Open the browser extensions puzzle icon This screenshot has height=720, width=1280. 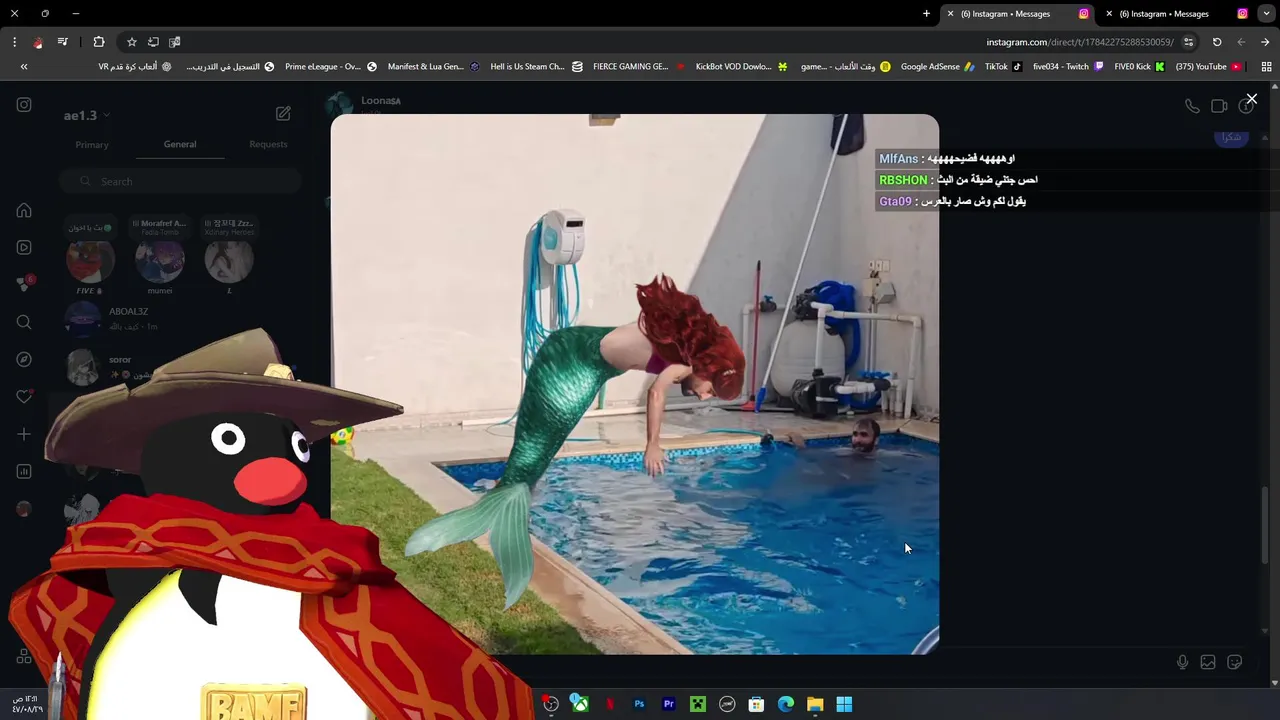(x=99, y=42)
